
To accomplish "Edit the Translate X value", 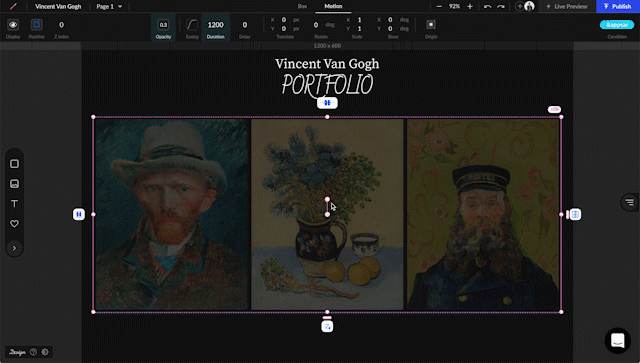I will [x=284, y=20].
